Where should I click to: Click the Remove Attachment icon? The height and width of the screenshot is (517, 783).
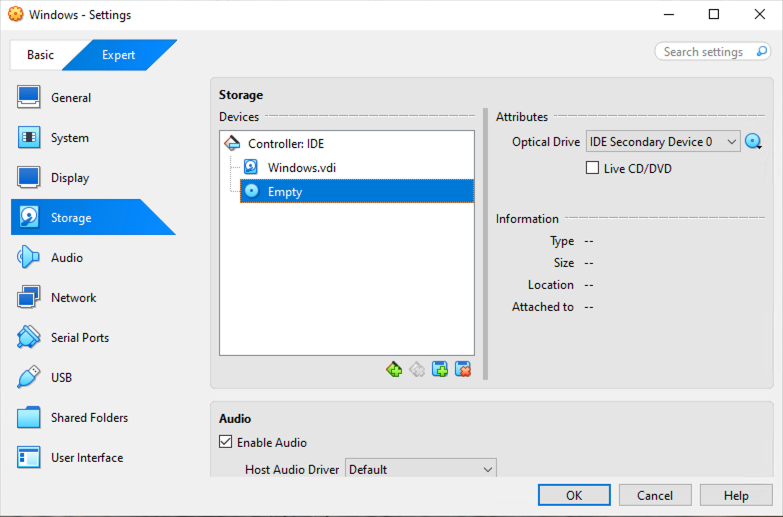coord(463,370)
